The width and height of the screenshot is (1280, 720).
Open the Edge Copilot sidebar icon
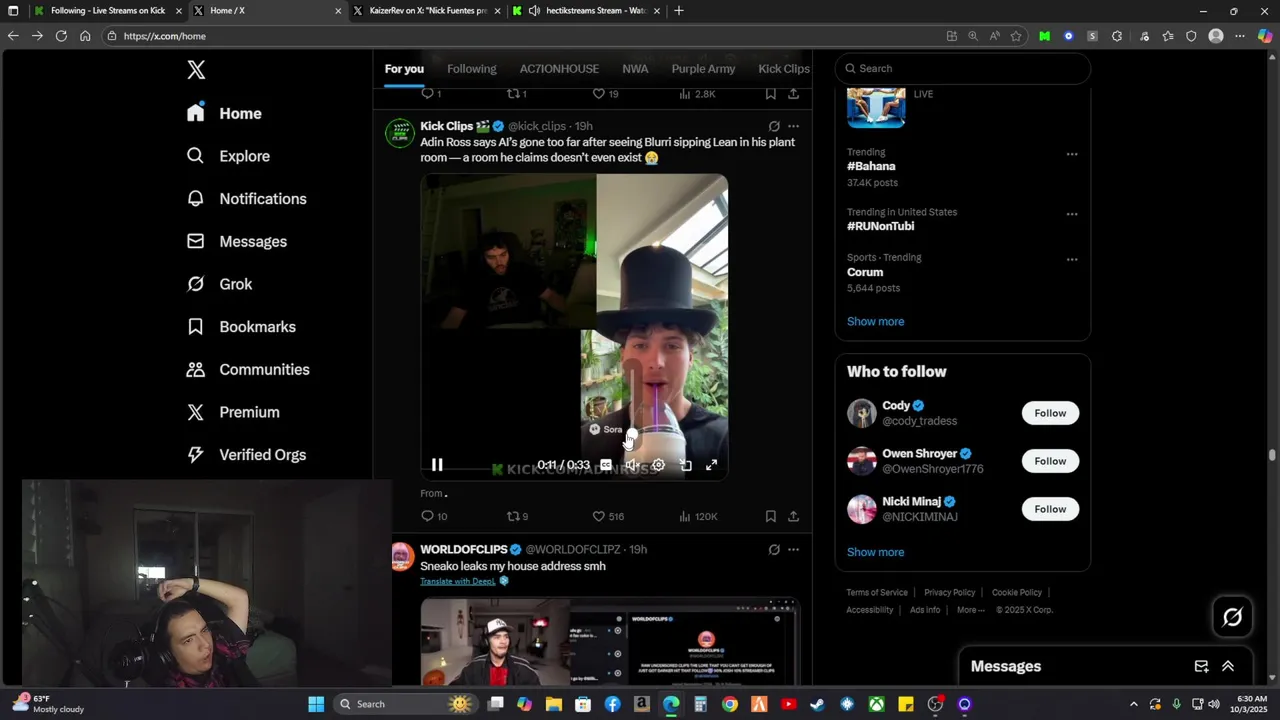[x=1264, y=36]
